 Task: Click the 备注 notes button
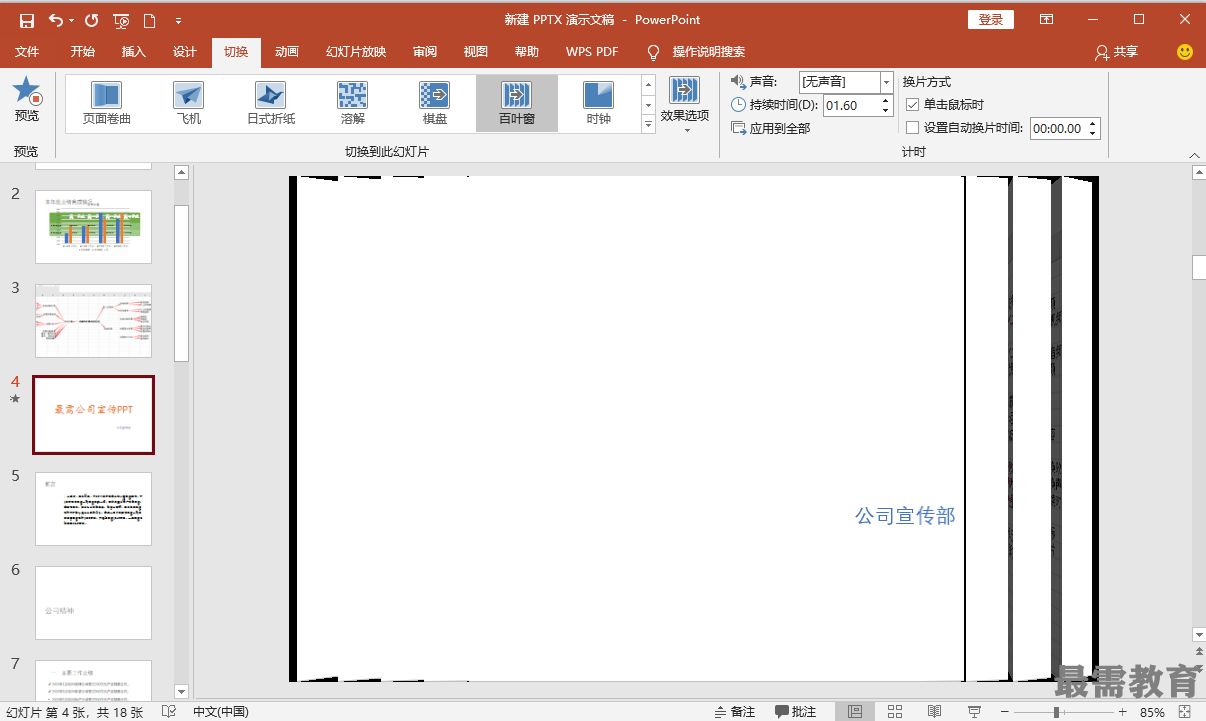pyautogui.click(x=735, y=712)
